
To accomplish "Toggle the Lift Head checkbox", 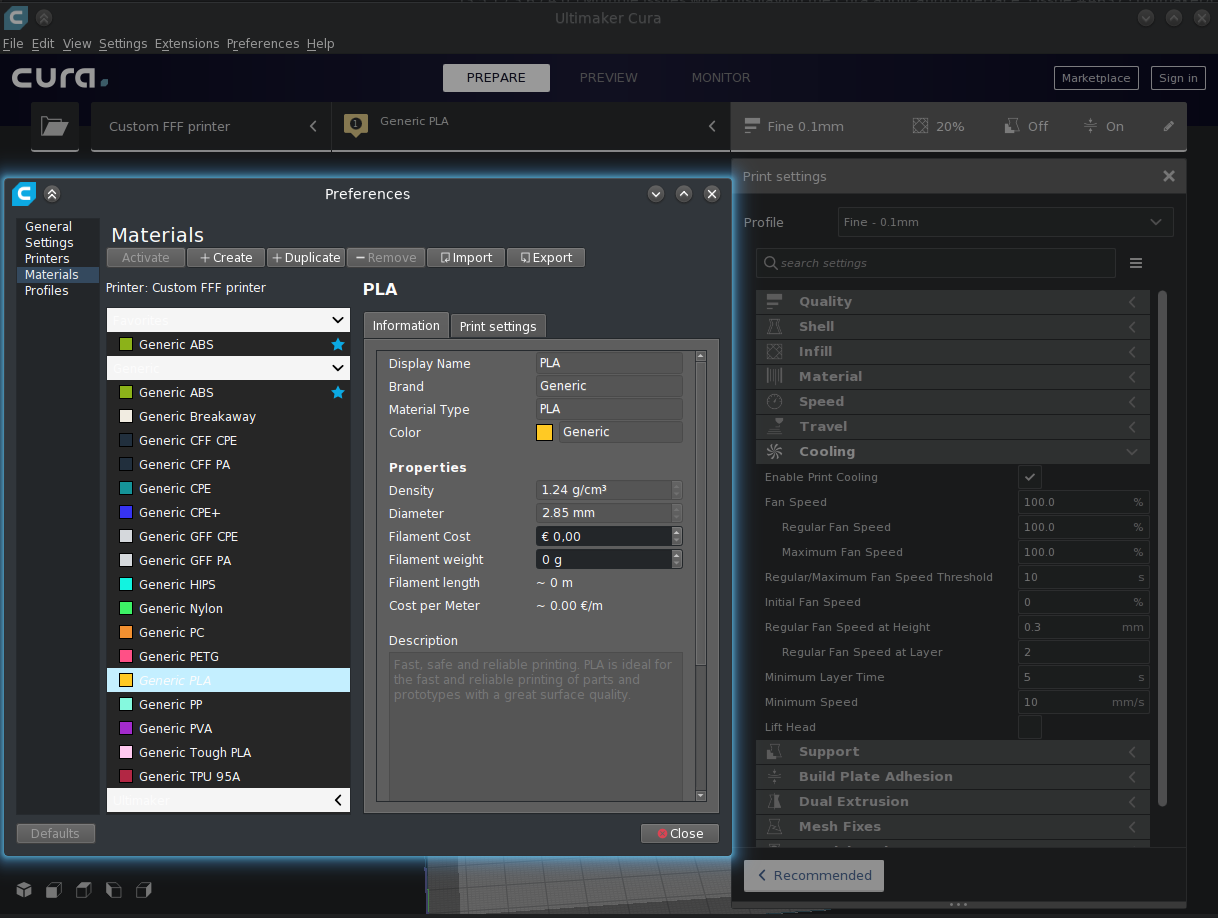I will point(1030,727).
